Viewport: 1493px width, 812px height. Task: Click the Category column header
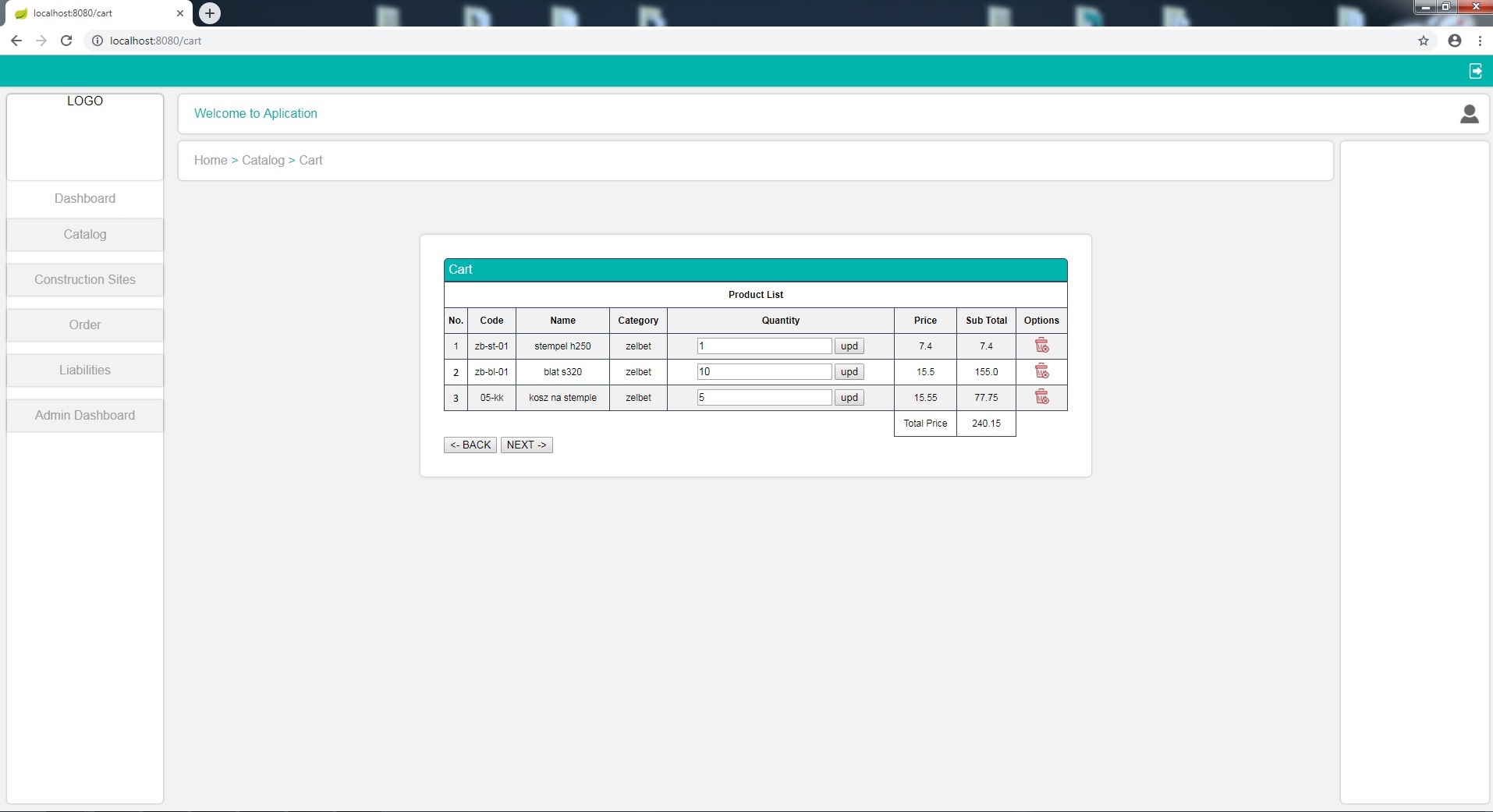pyautogui.click(x=638, y=320)
